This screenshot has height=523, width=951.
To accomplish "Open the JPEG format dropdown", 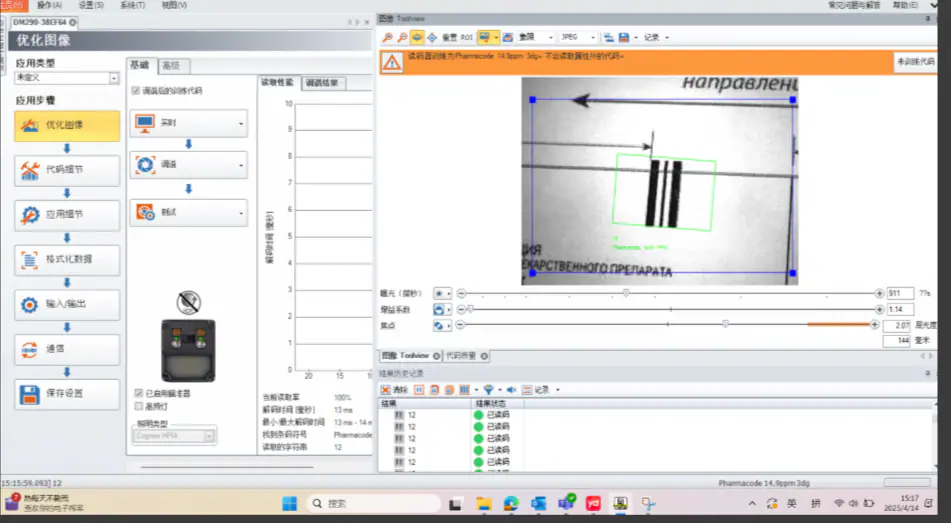I will click(580, 37).
